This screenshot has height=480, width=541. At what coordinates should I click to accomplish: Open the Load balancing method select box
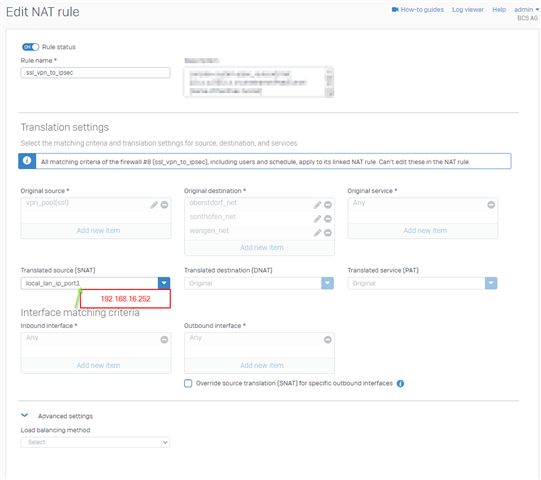pyautogui.click(x=95, y=442)
